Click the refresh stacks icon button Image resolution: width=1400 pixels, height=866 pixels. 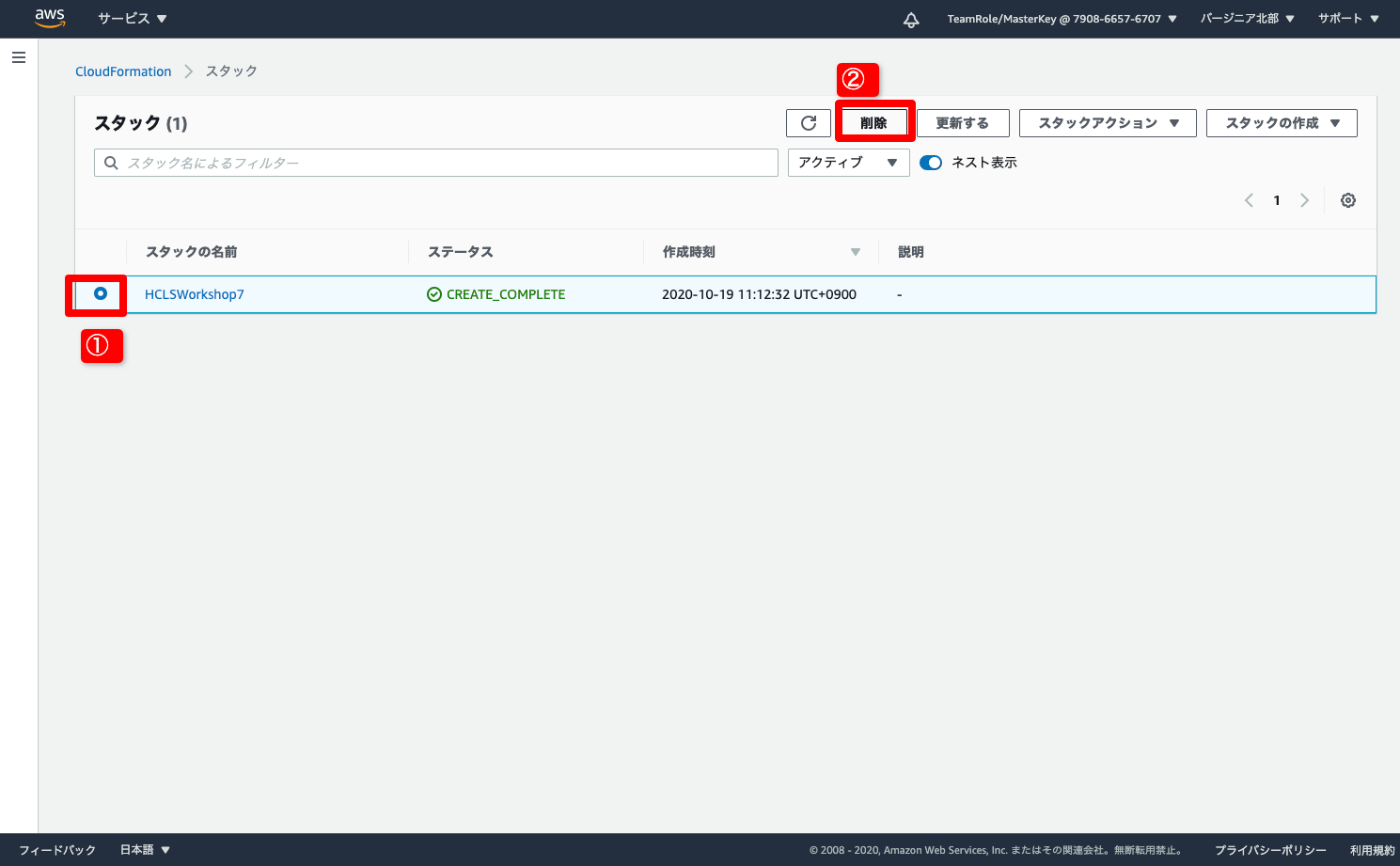tap(809, 123)
